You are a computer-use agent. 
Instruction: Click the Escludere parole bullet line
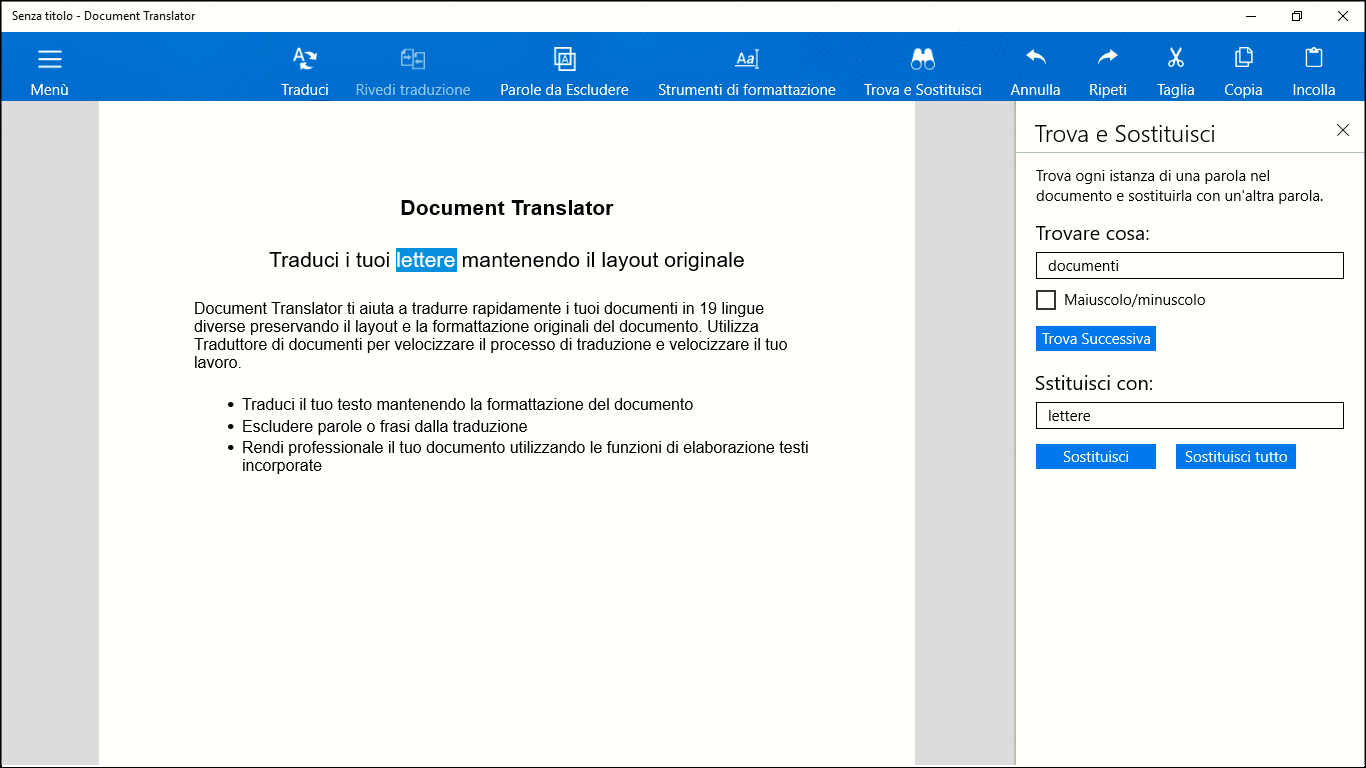point(384,426)
